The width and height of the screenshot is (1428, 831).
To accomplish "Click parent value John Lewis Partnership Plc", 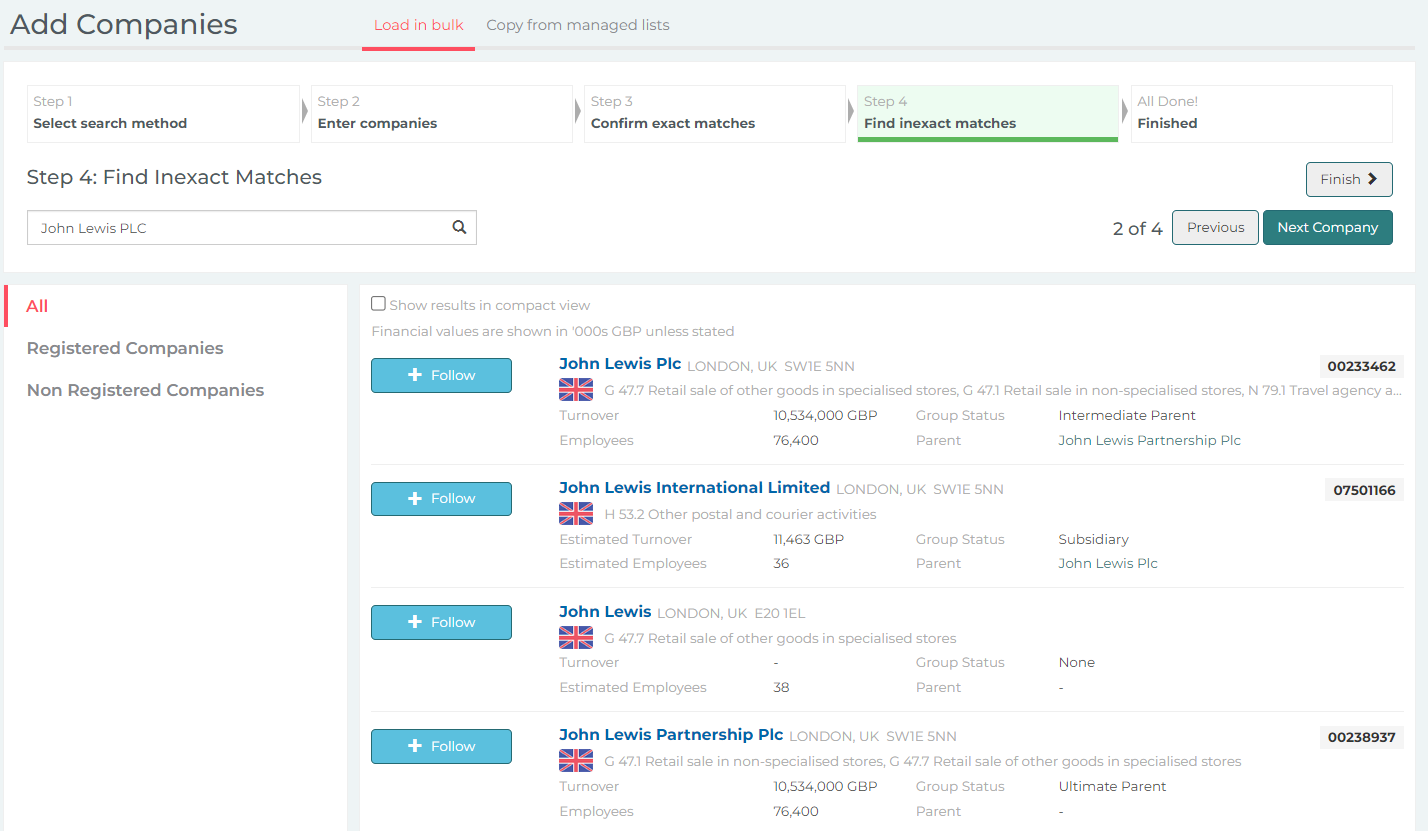I will coord(1149,440).
